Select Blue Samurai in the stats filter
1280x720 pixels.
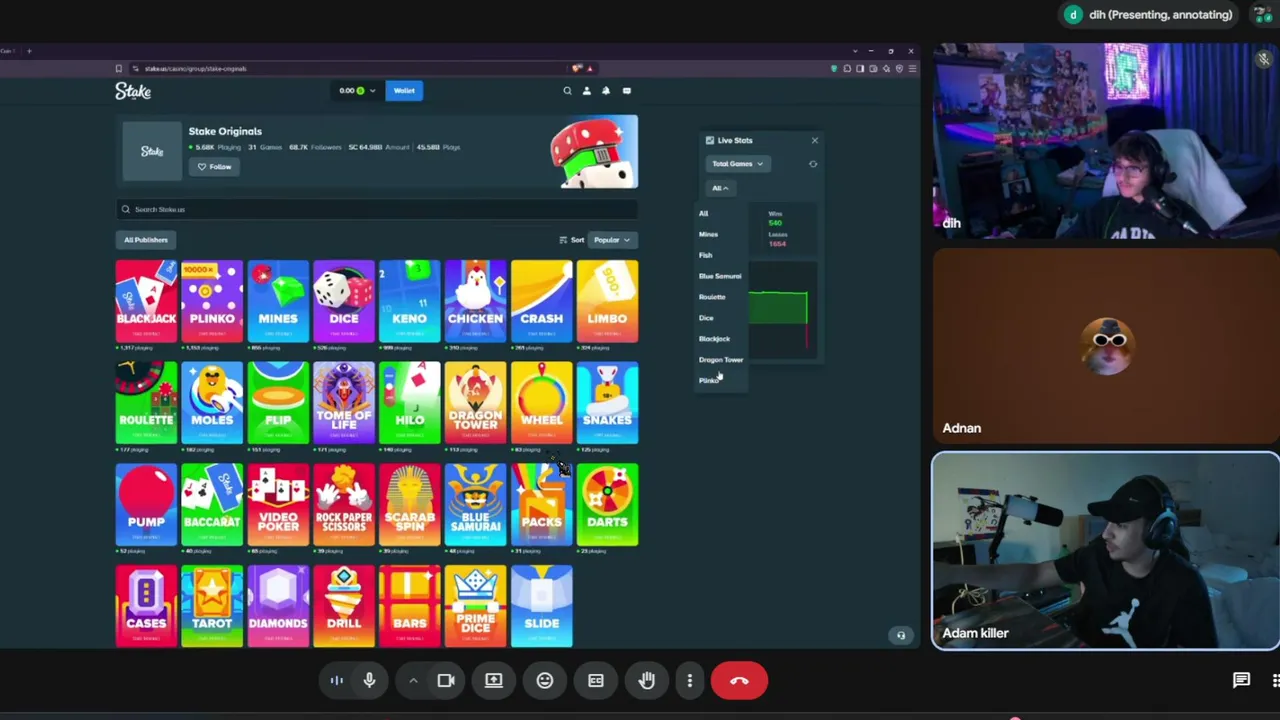[x=720, y=276]
